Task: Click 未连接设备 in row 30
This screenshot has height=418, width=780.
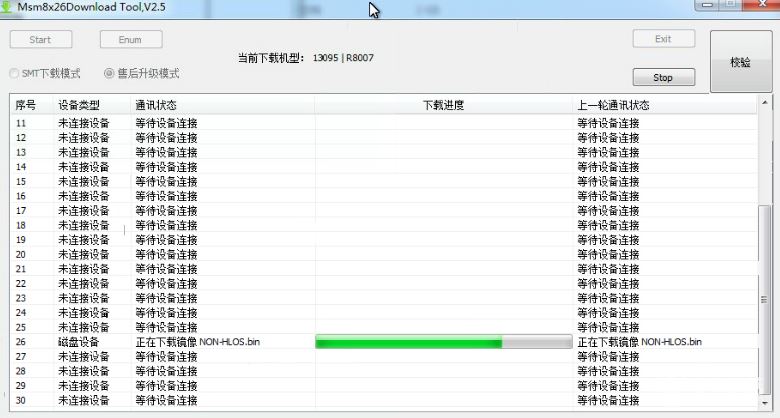Action: pos(84,401)
